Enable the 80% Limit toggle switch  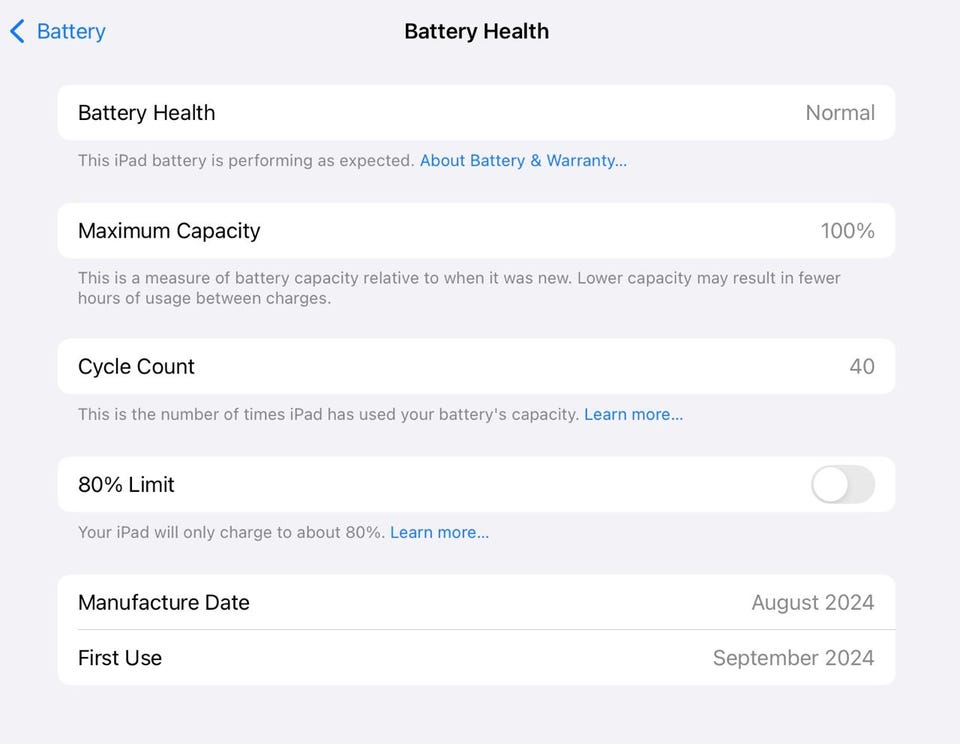[x=842, y=485]
